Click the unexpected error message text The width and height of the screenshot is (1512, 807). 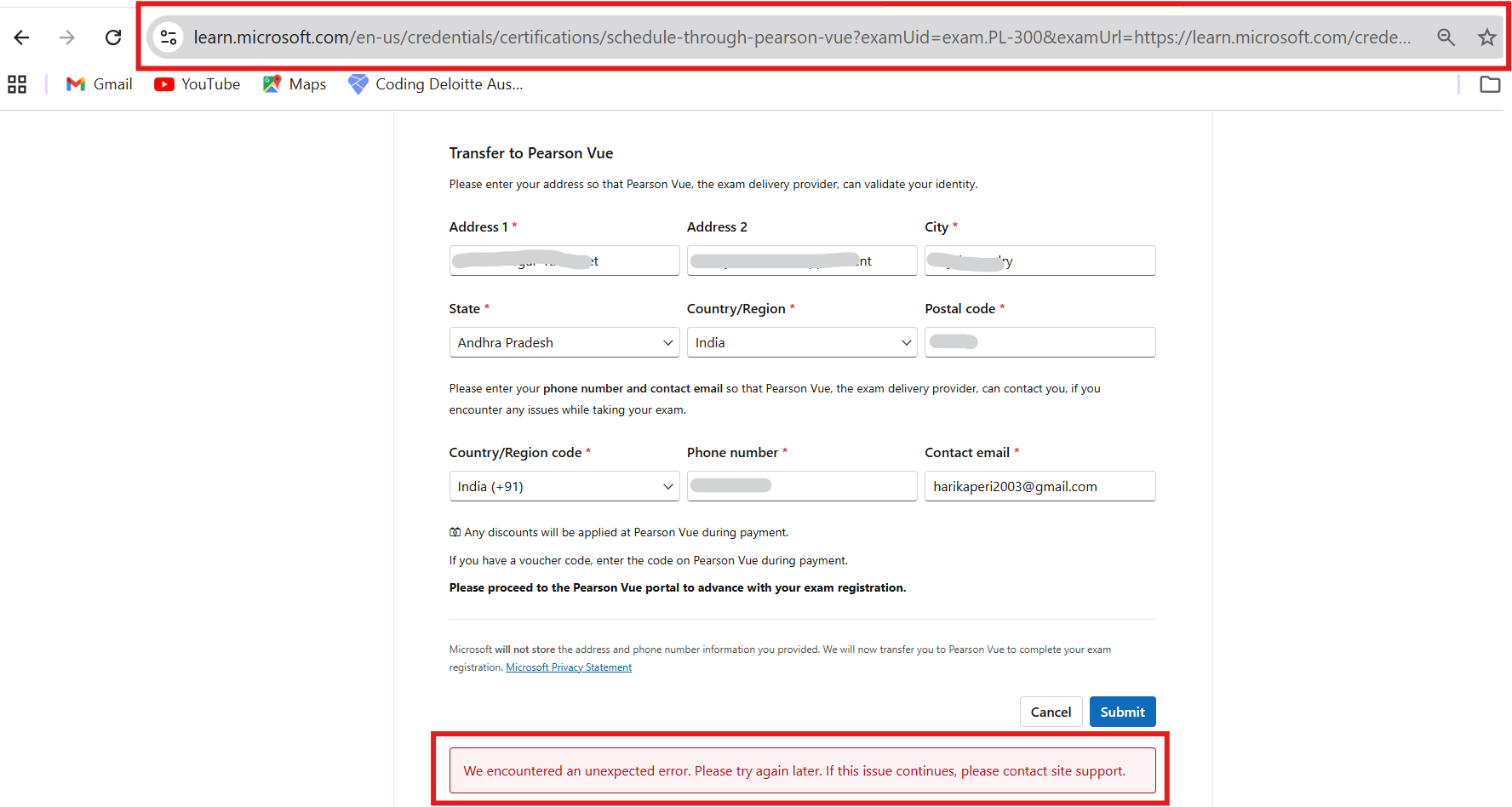(x=794, y=771)
